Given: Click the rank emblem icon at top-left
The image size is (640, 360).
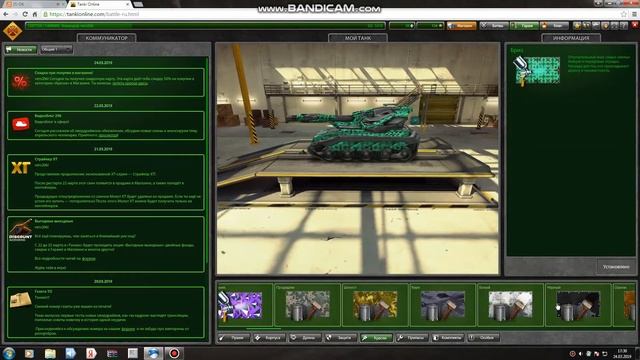Looking at the screenshot, I should (12, 31).
